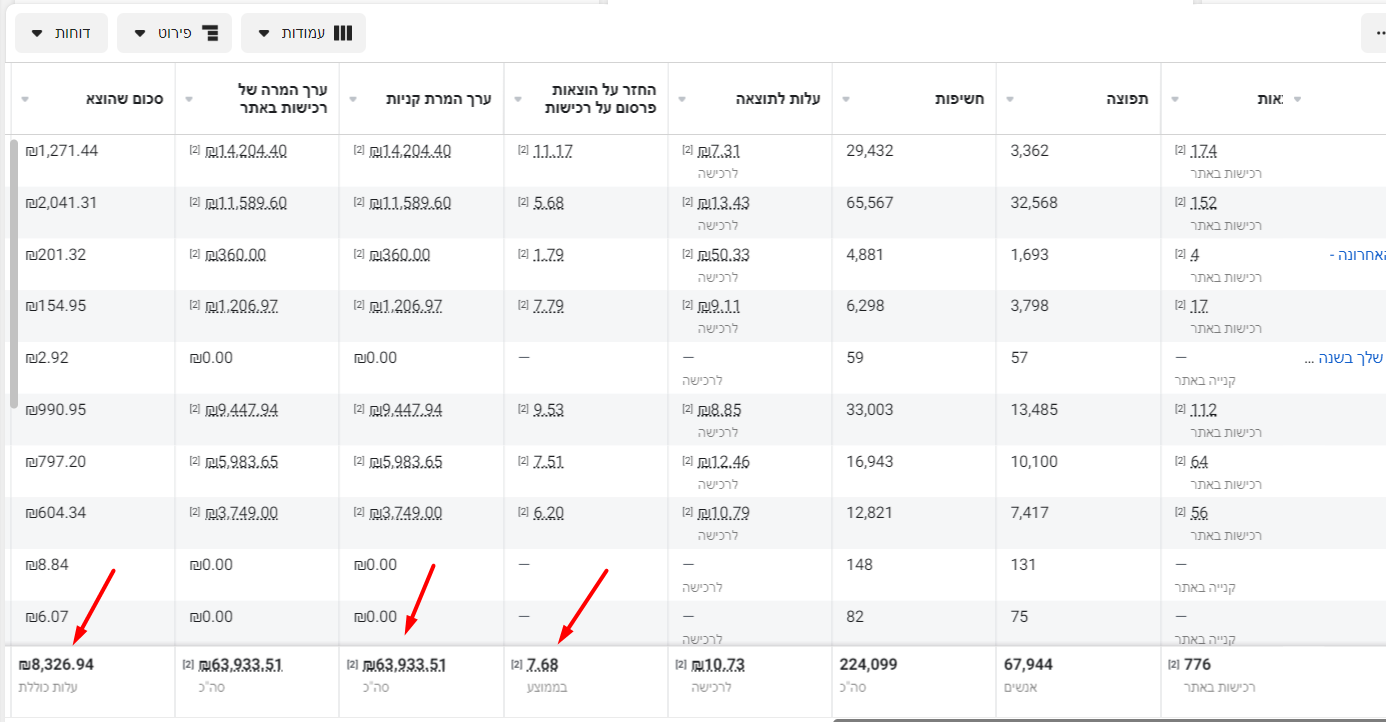Click footnote [2] icon beside ROAS 5.68
The width and height of the screenshot is (1386, 722).
(x=523, y=202)
